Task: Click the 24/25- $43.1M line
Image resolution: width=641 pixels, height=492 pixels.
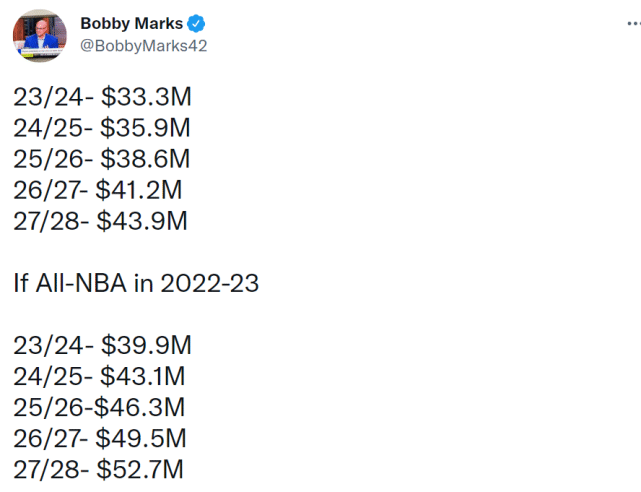Action: 99,376
